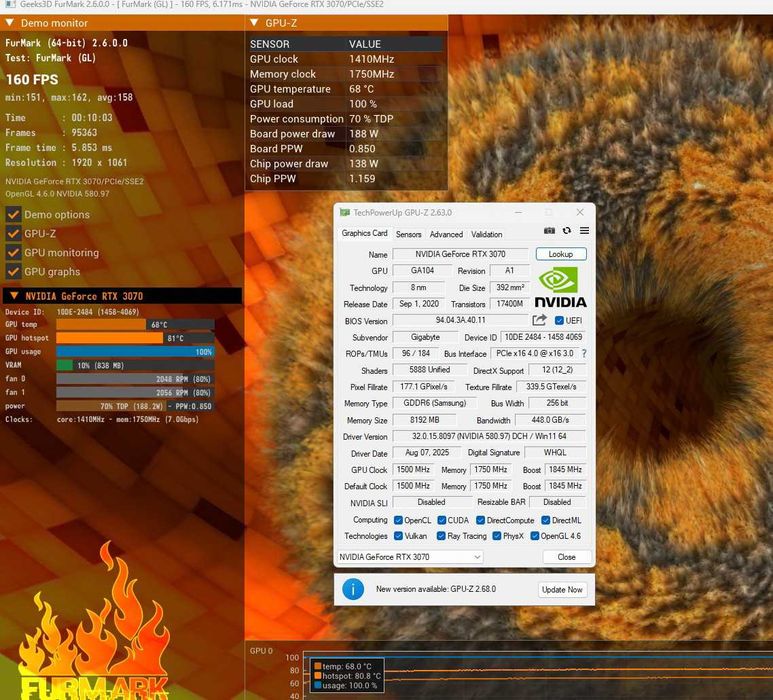Image resolution: width=773 pixels, height=700 pixels.
Task: Click the BIOS export share icon
Action: point(539,320)
